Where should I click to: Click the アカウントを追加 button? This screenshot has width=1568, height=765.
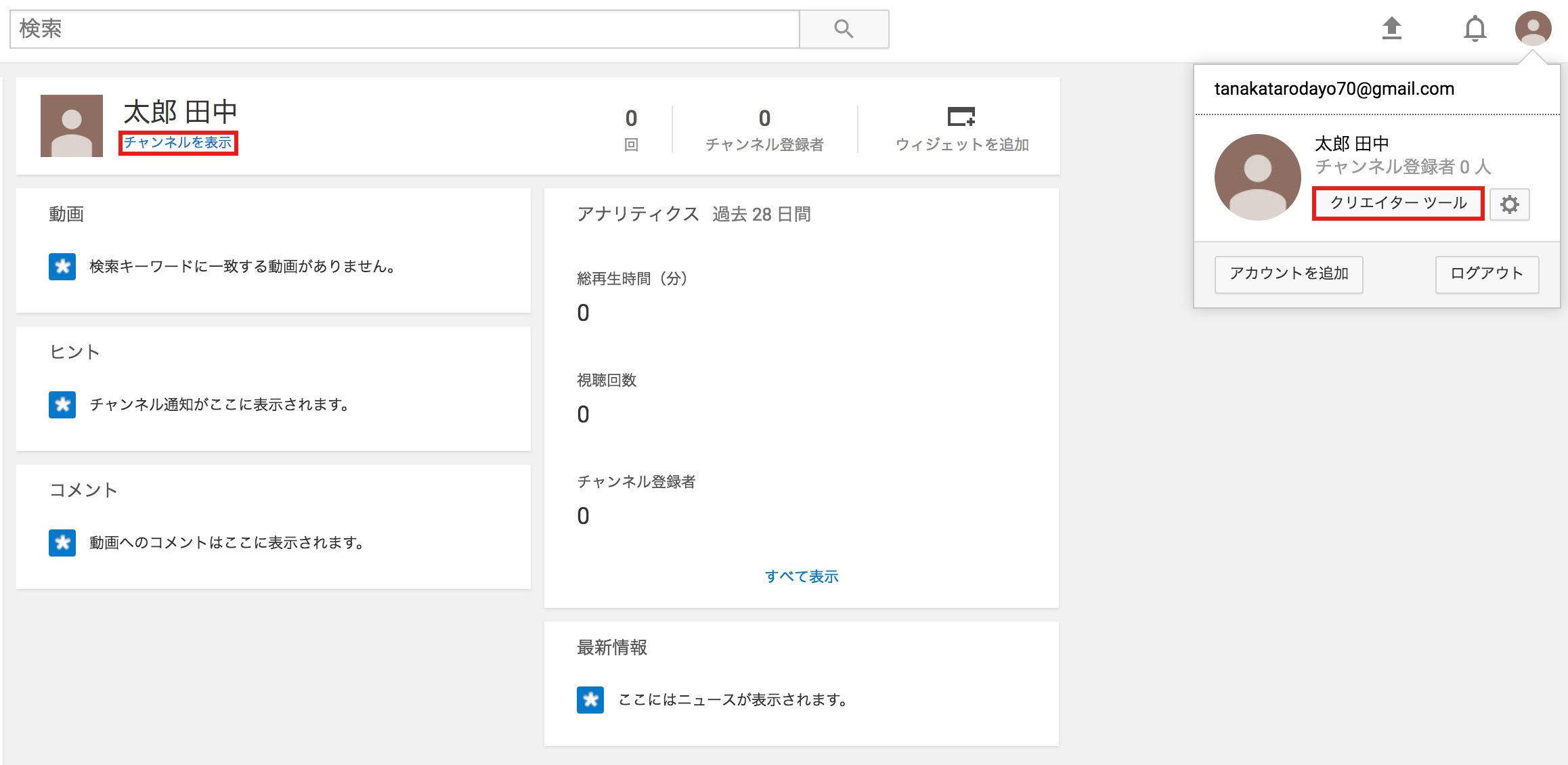click(1288, 274)
